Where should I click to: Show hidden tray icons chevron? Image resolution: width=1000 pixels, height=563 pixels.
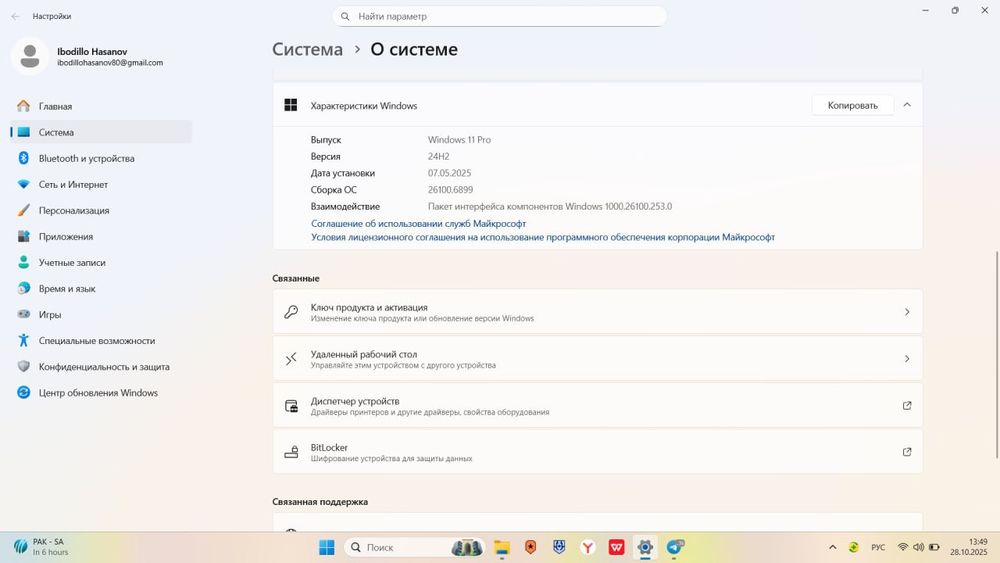[x=832, y=547]
